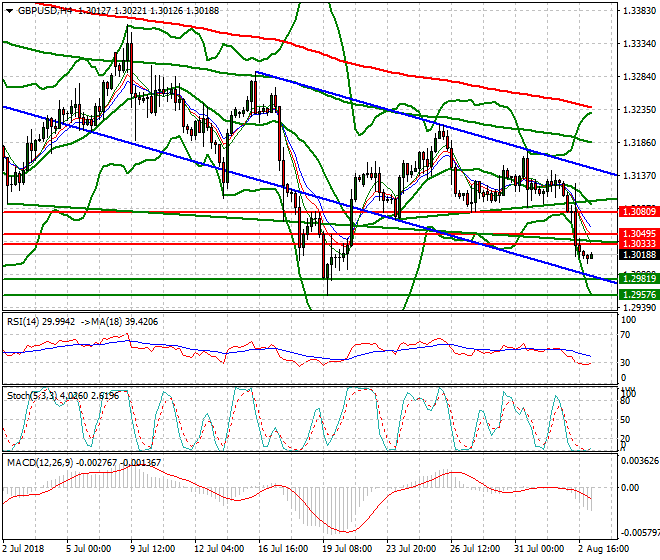
Task: Click the current price label 1.30188
Action: point(639,255)
